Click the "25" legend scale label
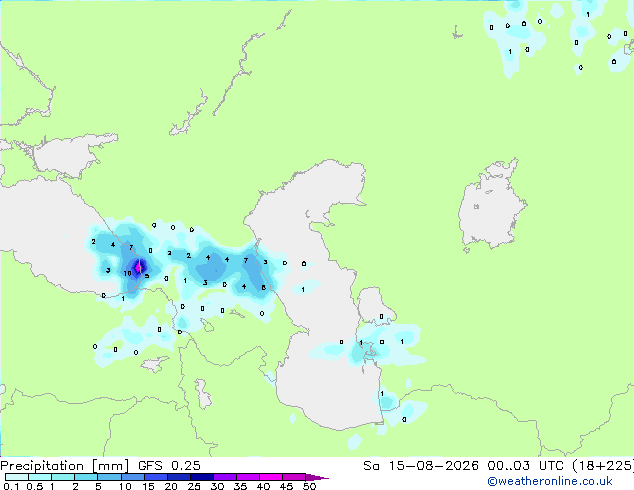The height and width of the screenshot is (490, 634). coord(194,486)
